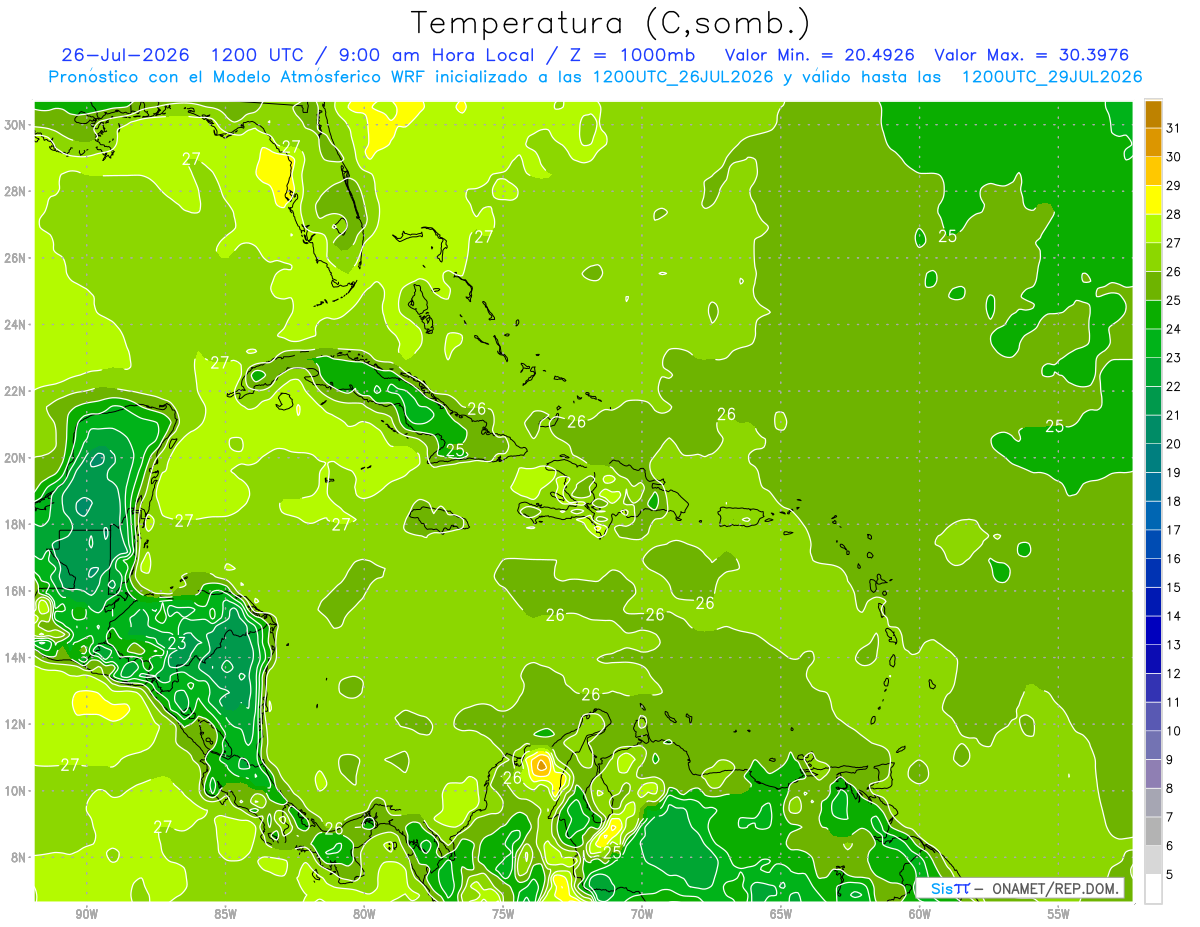
Task: Click the '30N' latitude label
Action: (x=16, y=124)
